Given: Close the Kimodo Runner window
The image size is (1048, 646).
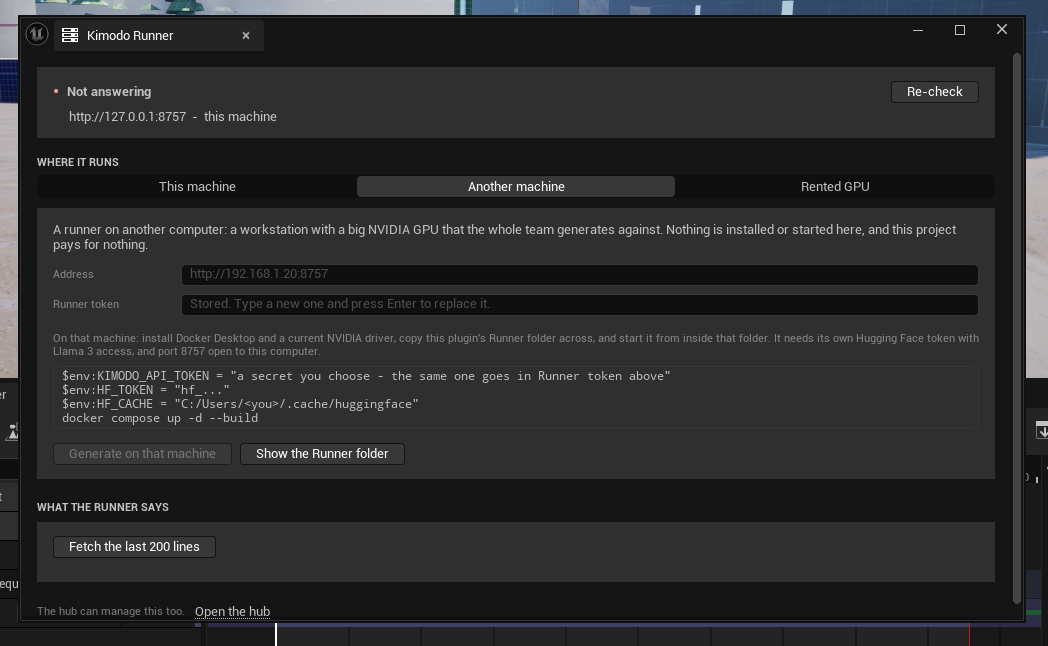Looking at the screenshot, I should 1002,29.
